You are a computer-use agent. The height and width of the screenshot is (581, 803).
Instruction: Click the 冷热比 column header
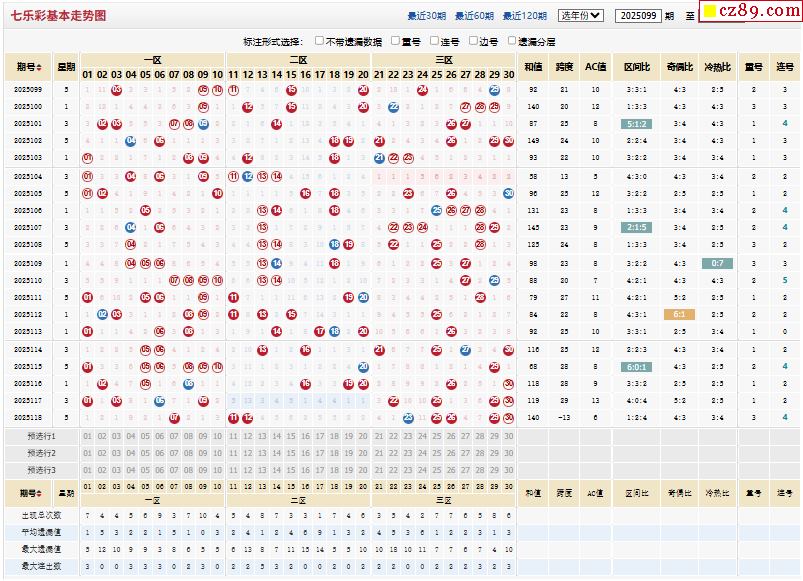[716, 67]
